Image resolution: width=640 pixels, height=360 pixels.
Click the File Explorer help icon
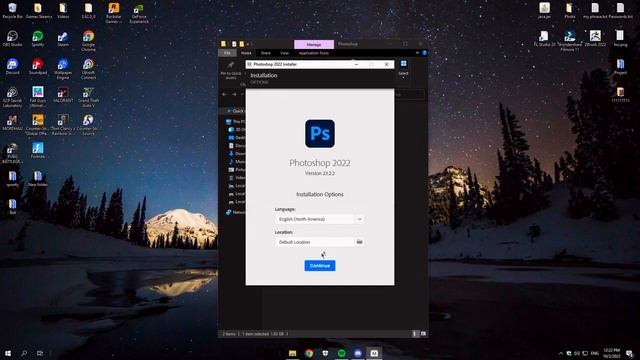424,53
